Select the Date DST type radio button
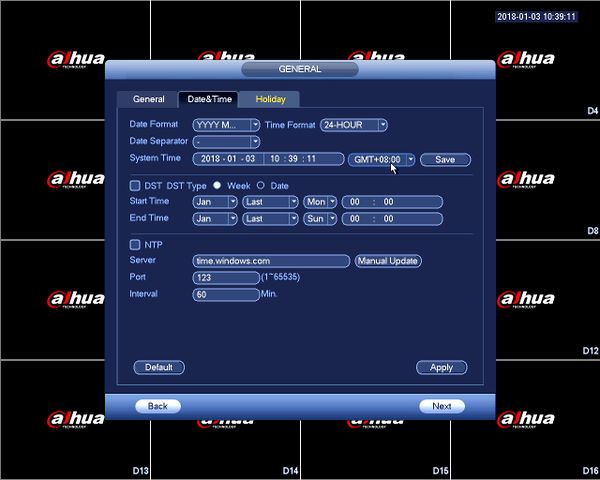Image resolution: width=600 pixels, height=480 pixels. point(261,185)
